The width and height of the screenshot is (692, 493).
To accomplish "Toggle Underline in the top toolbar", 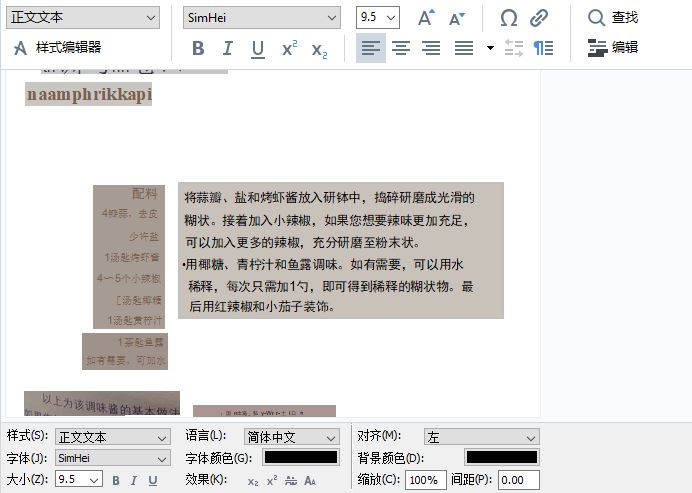I will pos(258,49).
